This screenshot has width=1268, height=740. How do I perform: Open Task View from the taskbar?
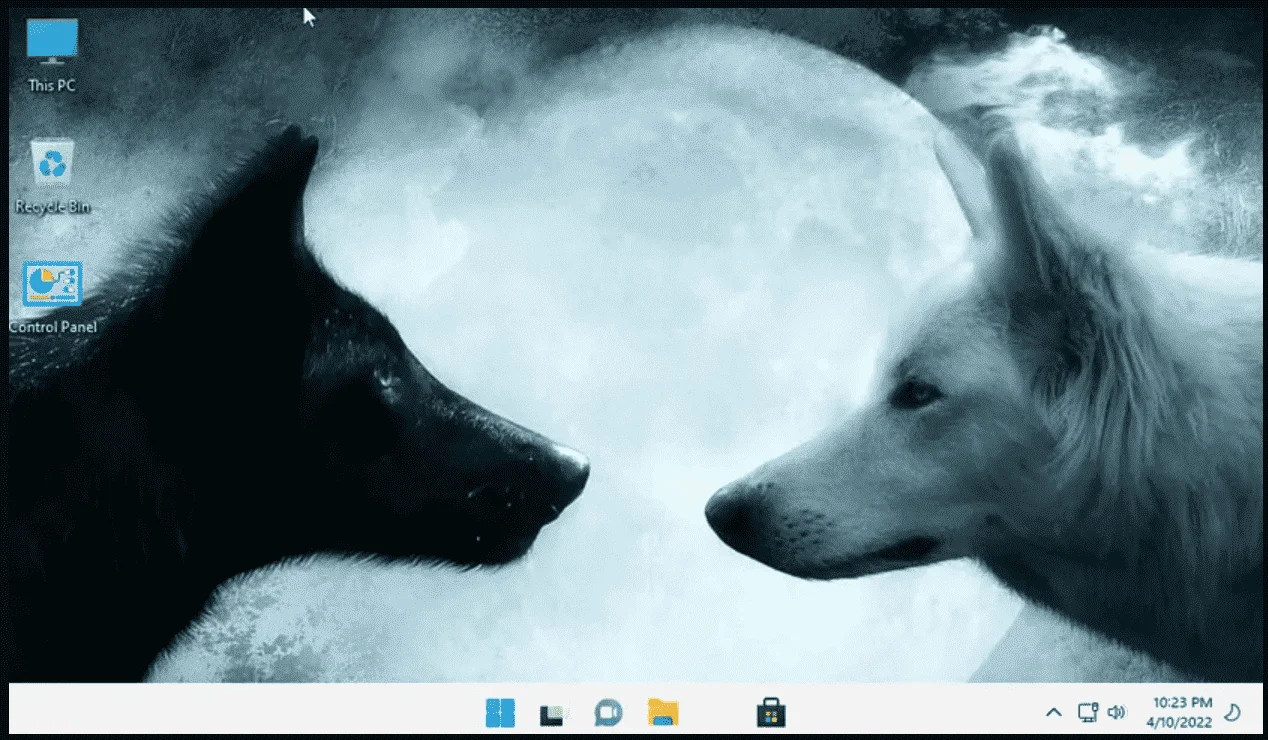[553, 713]
